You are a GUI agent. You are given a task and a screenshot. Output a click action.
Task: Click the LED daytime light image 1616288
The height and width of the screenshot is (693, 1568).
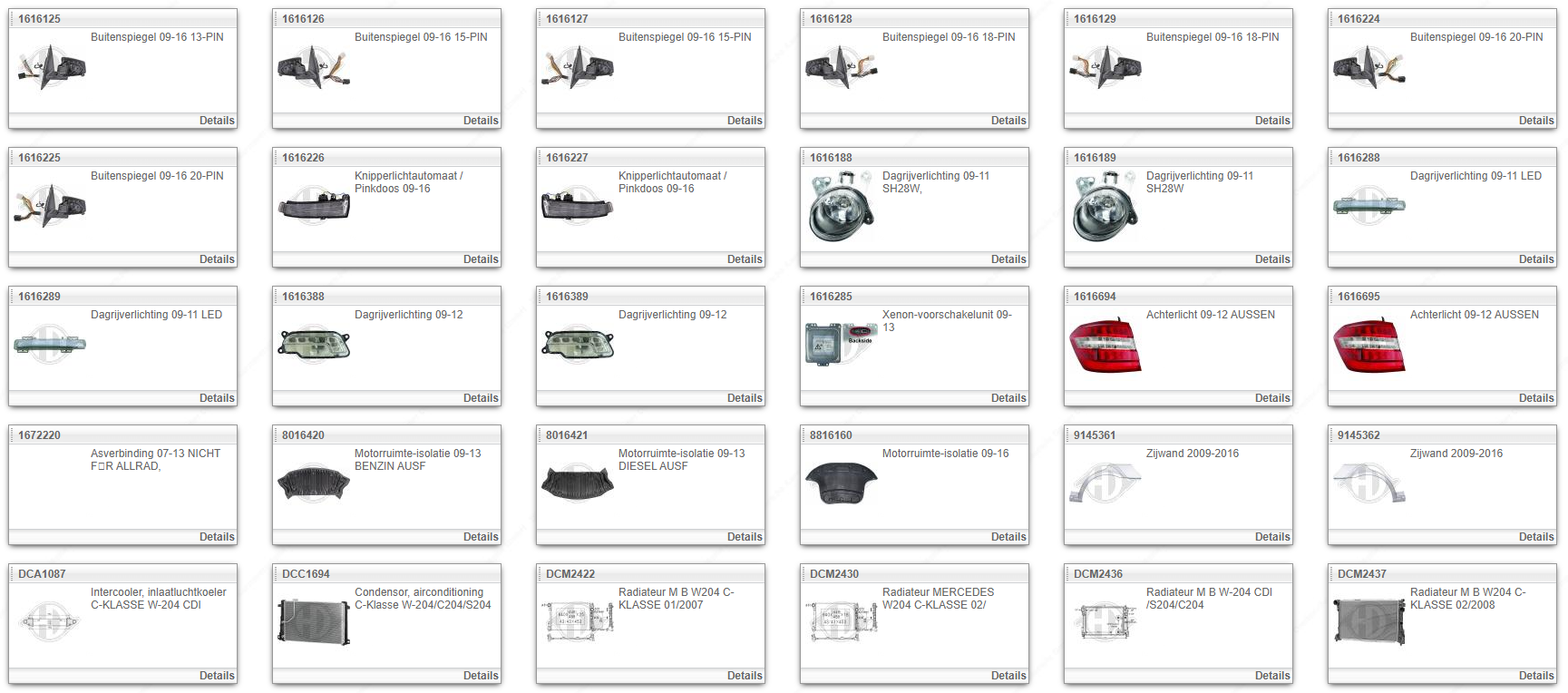(x=1369, y=206)
